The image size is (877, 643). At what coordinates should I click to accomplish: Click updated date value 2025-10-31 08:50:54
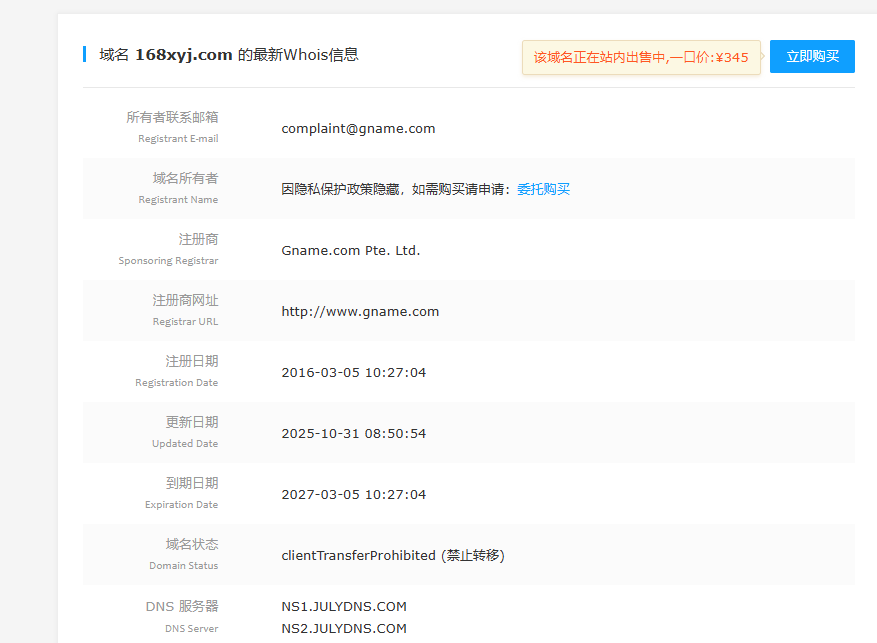[x=354, y=433]
